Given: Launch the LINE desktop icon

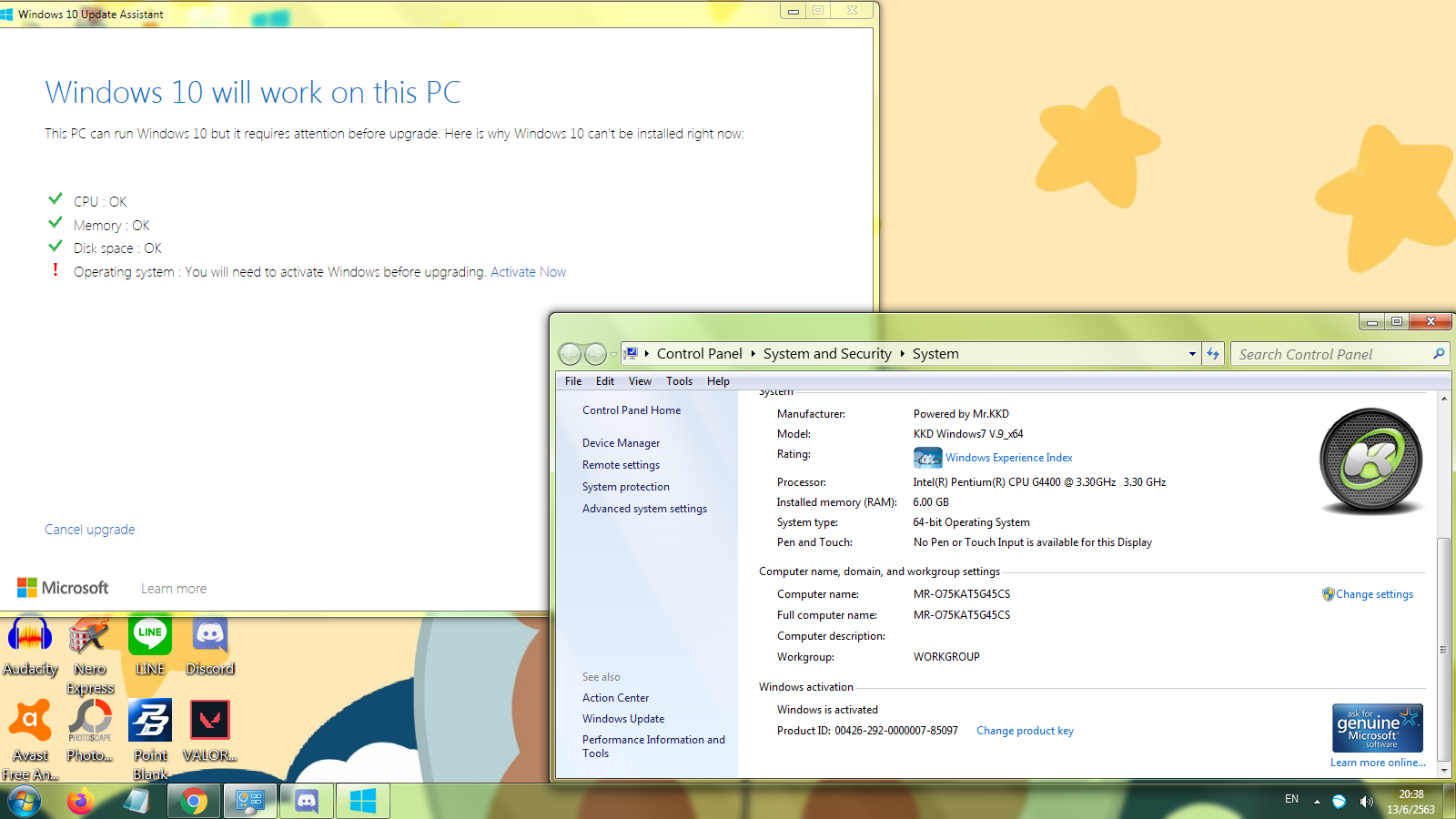Looking at the screenshot, I should (x=150, y=646).
